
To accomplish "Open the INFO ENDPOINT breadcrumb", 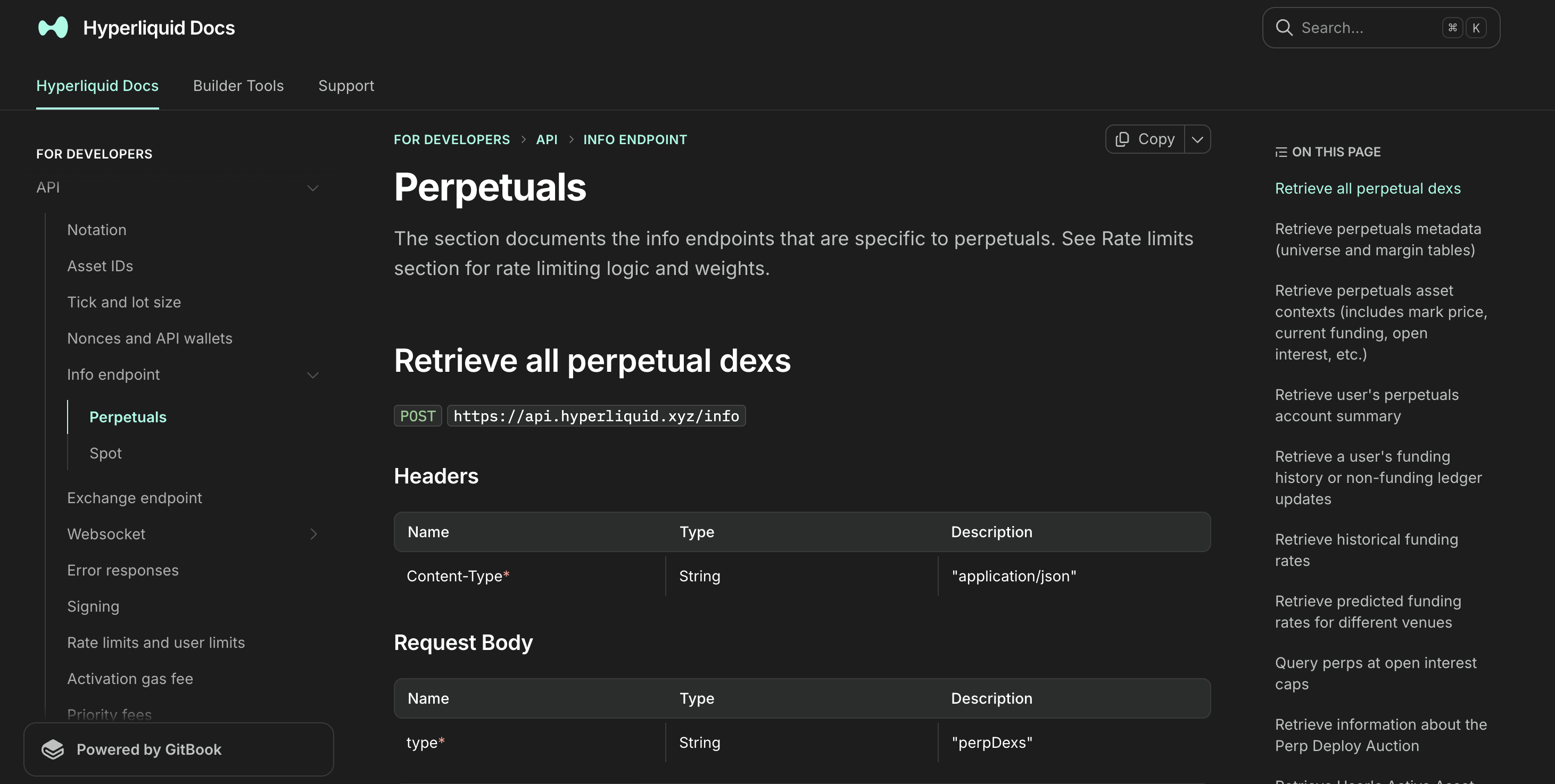I will (635, 139).
